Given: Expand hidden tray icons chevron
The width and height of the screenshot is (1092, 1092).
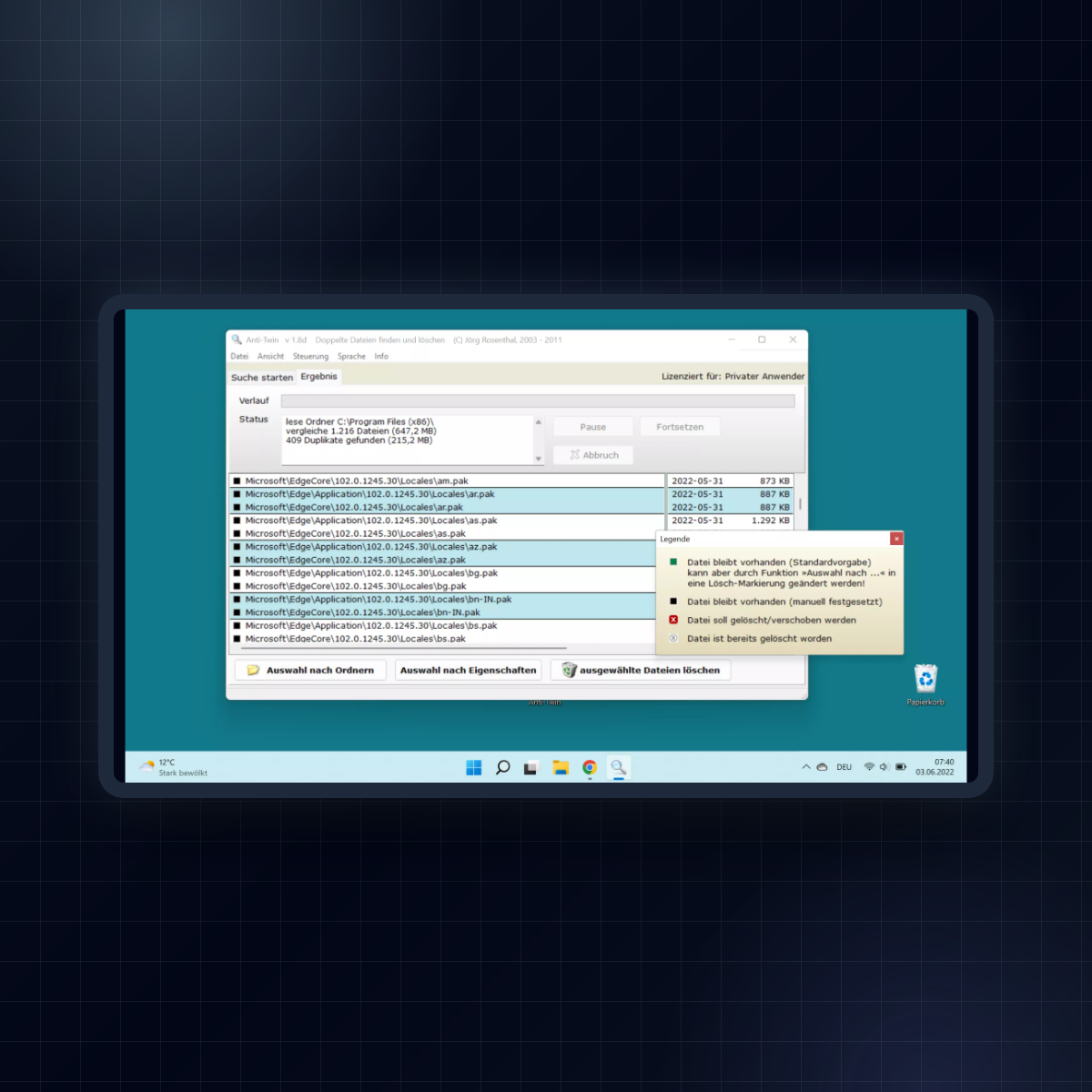Looking at the screenshot, I should point(806,767).
